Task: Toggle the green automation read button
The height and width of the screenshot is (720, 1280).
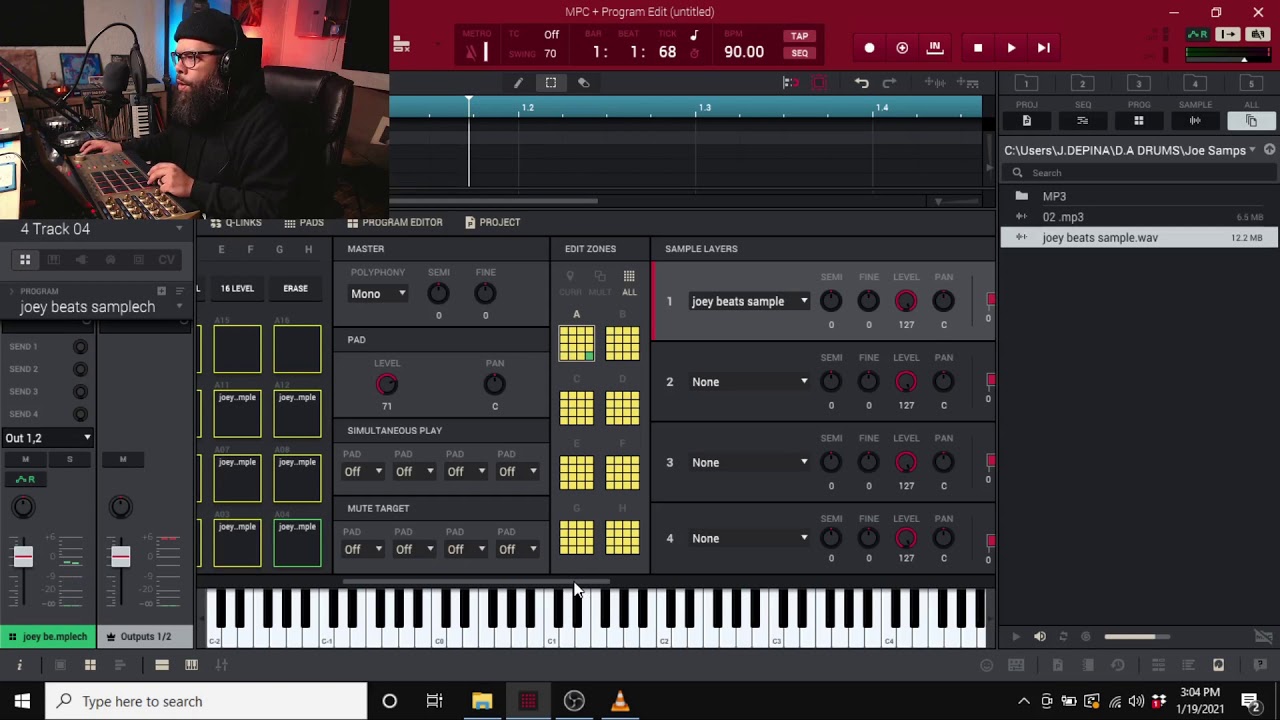Action: (x=25, y=479)
